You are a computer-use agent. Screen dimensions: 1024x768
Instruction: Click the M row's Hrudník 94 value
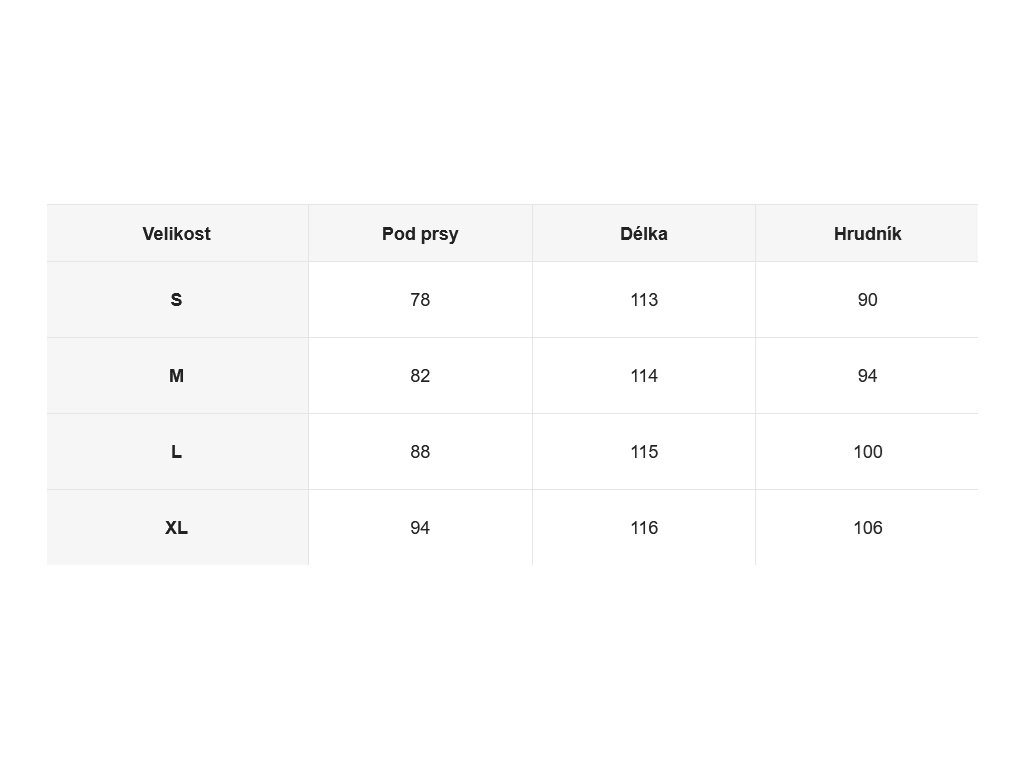pos(867,376)
